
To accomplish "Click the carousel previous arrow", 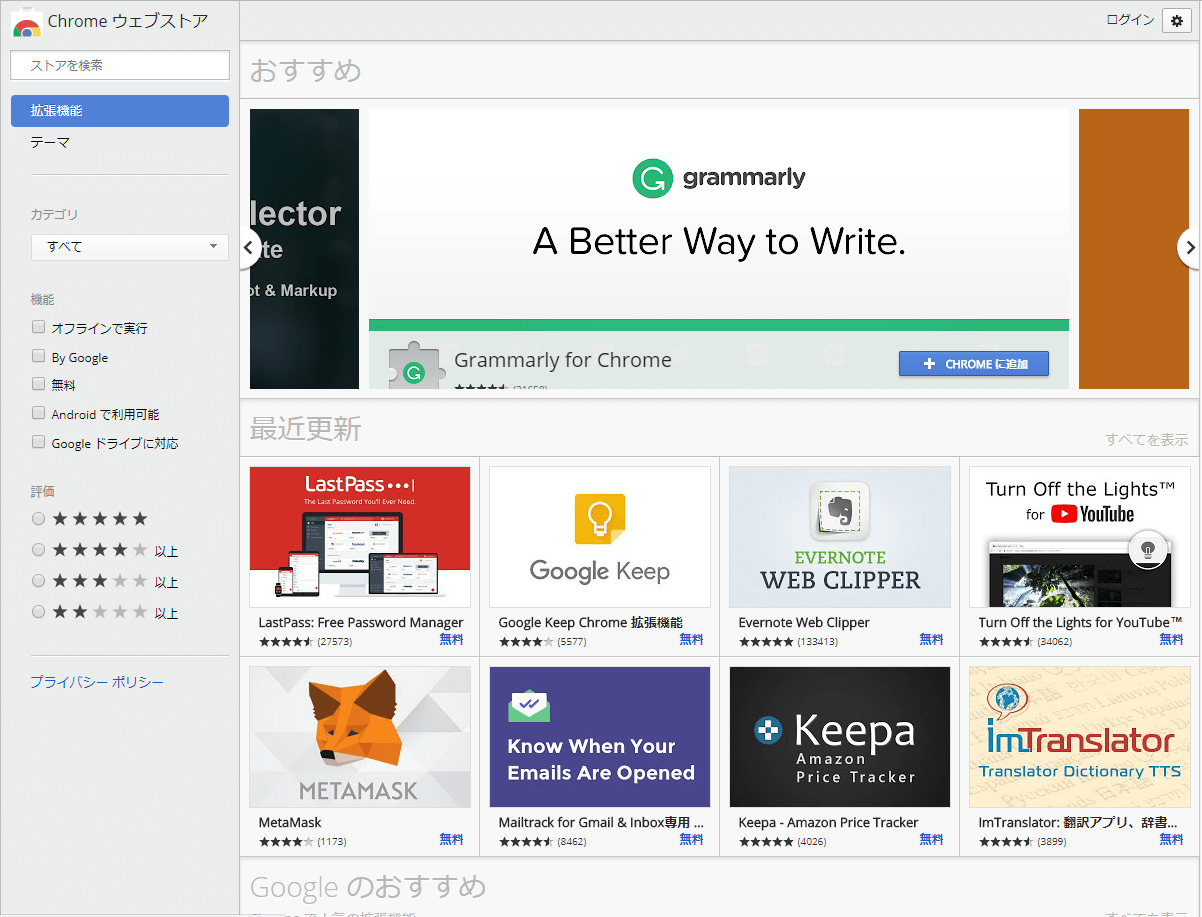I will pos(250,248).
